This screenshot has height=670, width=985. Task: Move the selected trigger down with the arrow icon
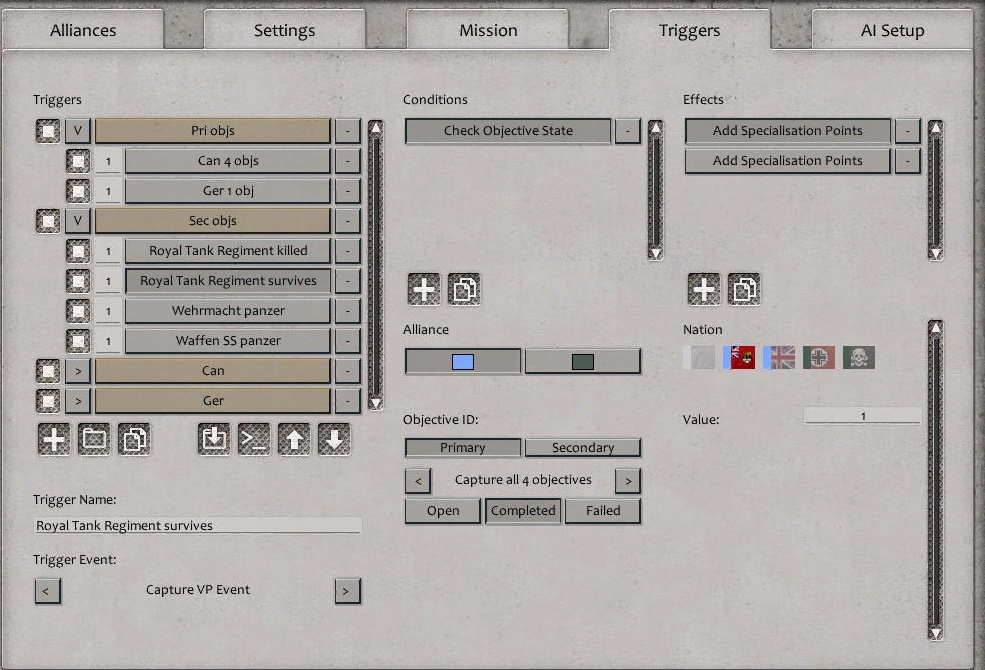(335, 438)
